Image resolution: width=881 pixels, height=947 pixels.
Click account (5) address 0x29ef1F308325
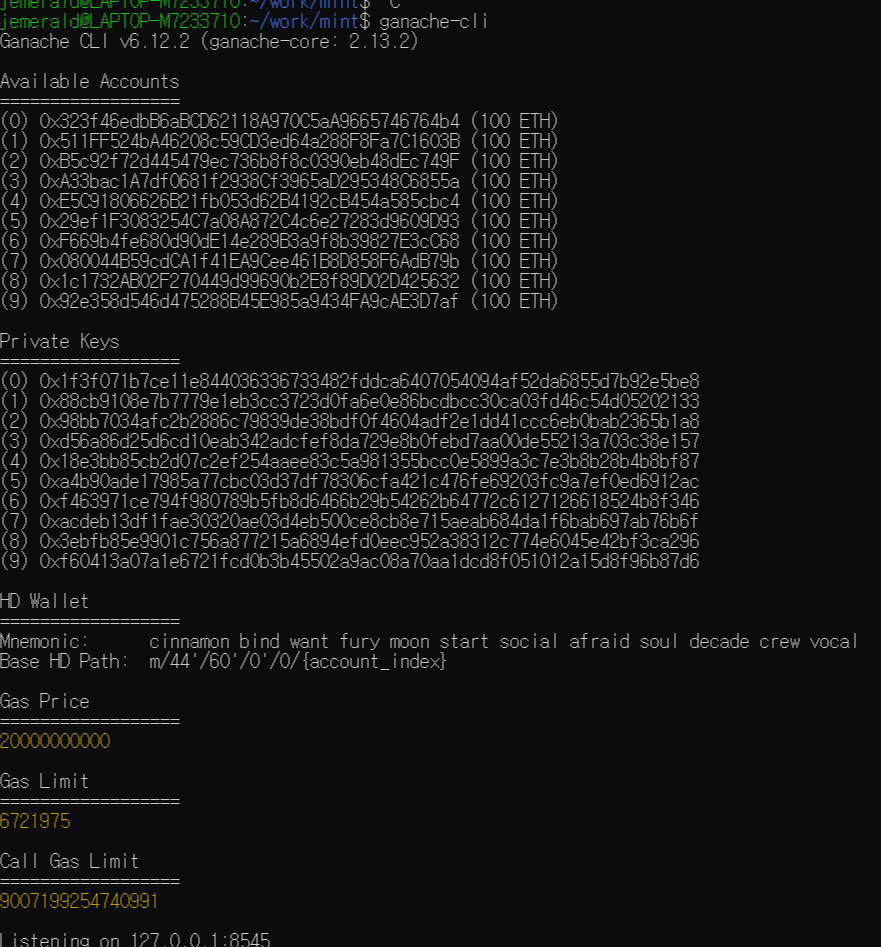pos(249,221)
